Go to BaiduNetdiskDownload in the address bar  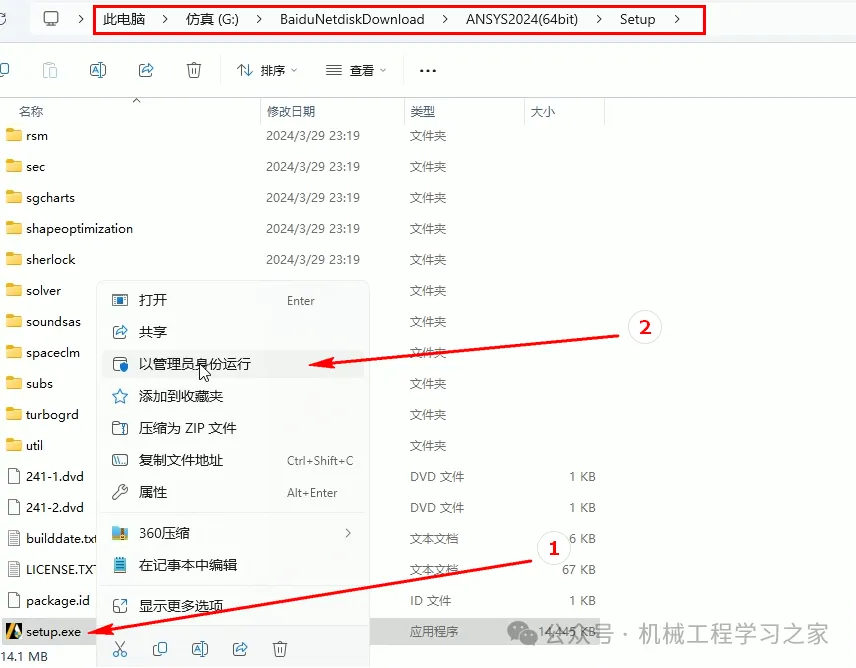tap(352, 19)
